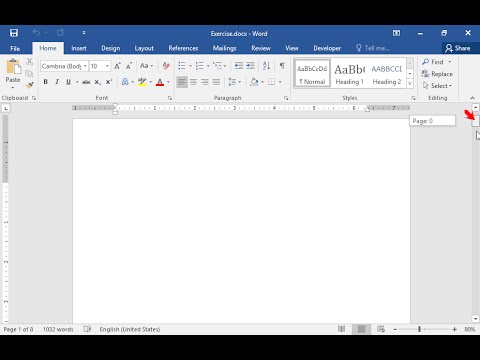
Task: Increase font size with the Grow Font icon
Action: coord(117,66)
